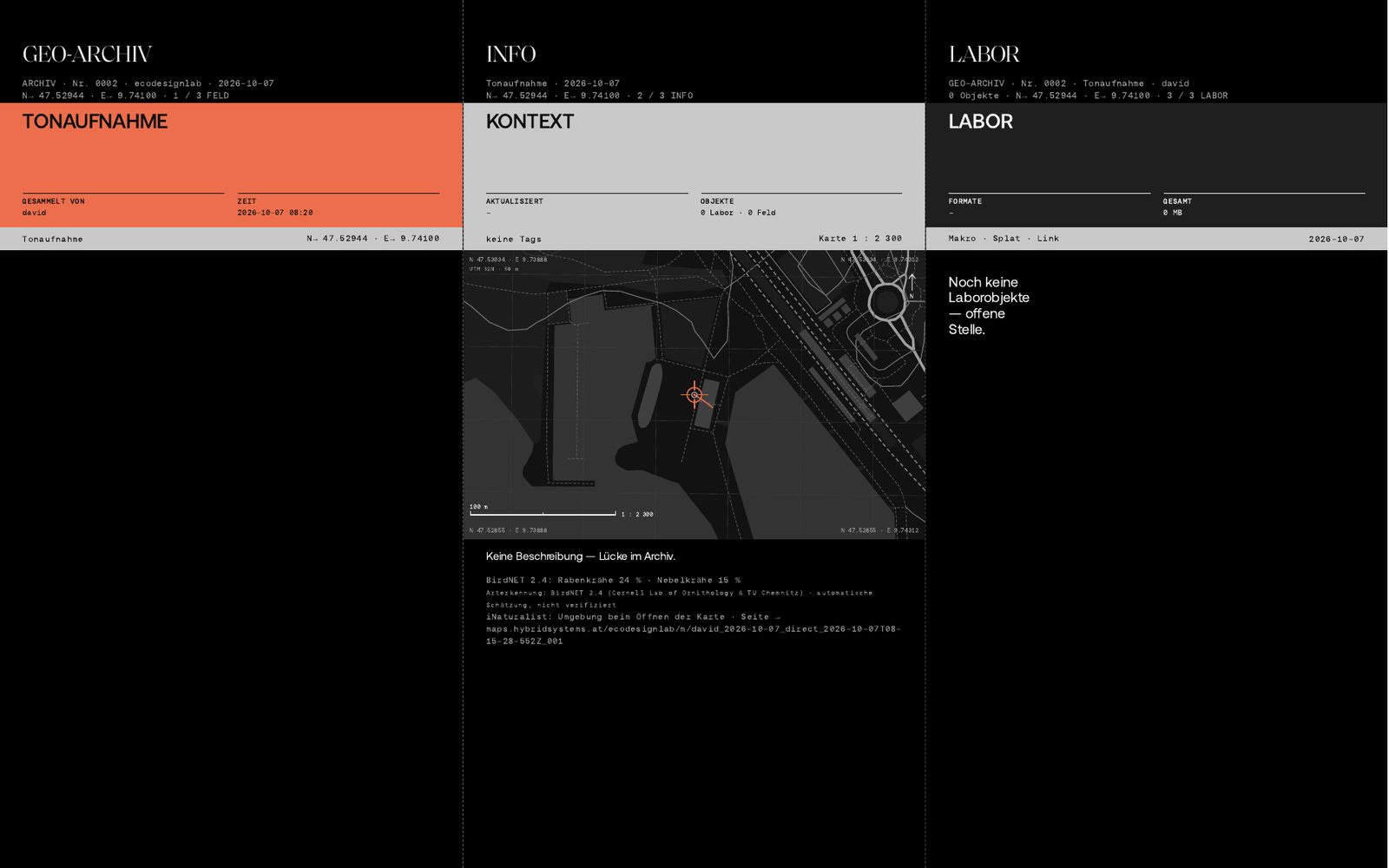Click the '1 / 3 FELD' page indicator
Screen dimensions: 1389x868
pyautogui.click(x=201, y=95)
